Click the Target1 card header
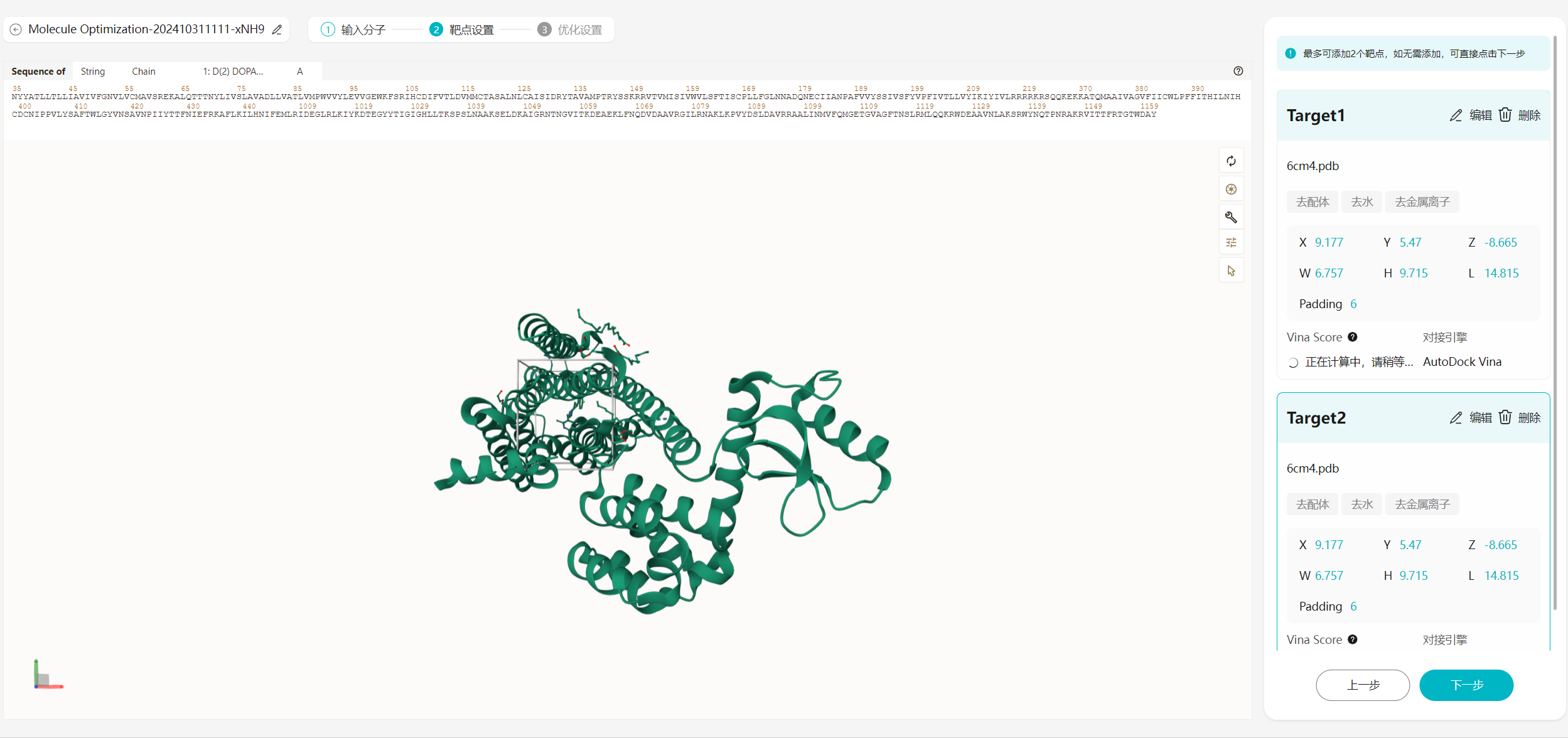Screen dimensions: 1568x738 point(1413,115)
